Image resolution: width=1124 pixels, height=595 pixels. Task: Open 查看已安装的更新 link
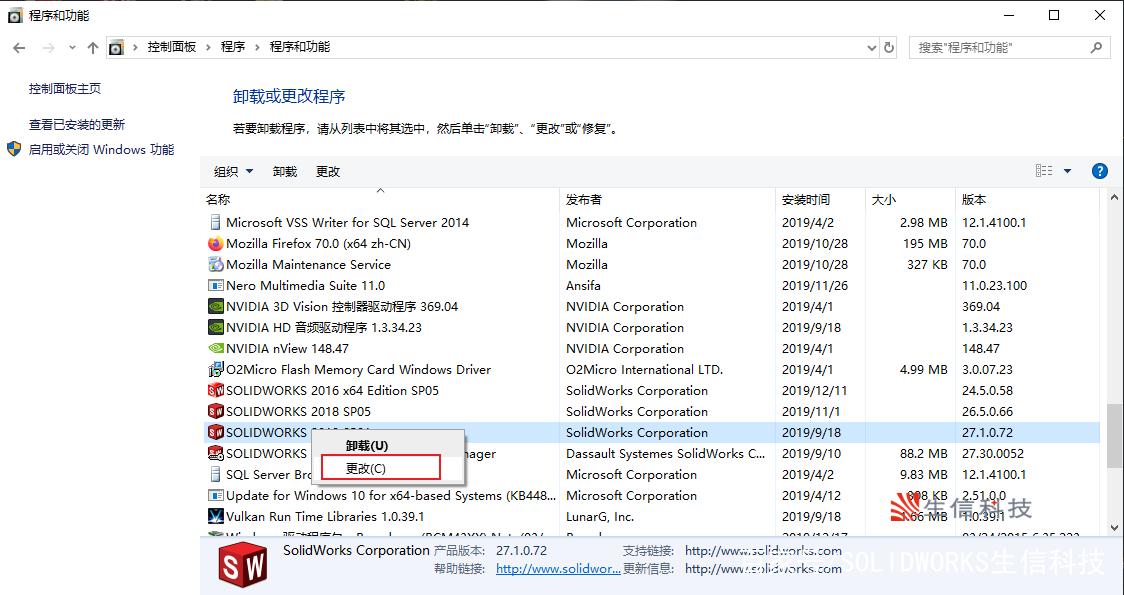click(x=77, y=125)
